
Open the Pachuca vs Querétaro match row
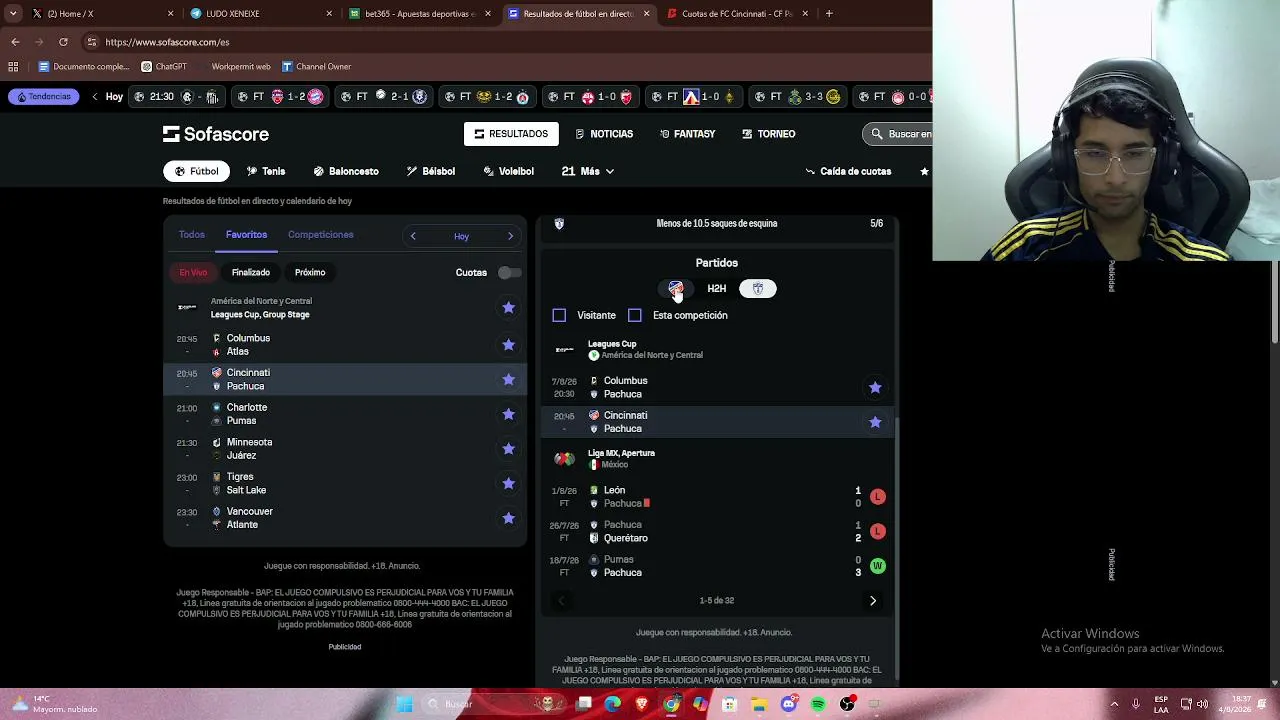(717, 531)
